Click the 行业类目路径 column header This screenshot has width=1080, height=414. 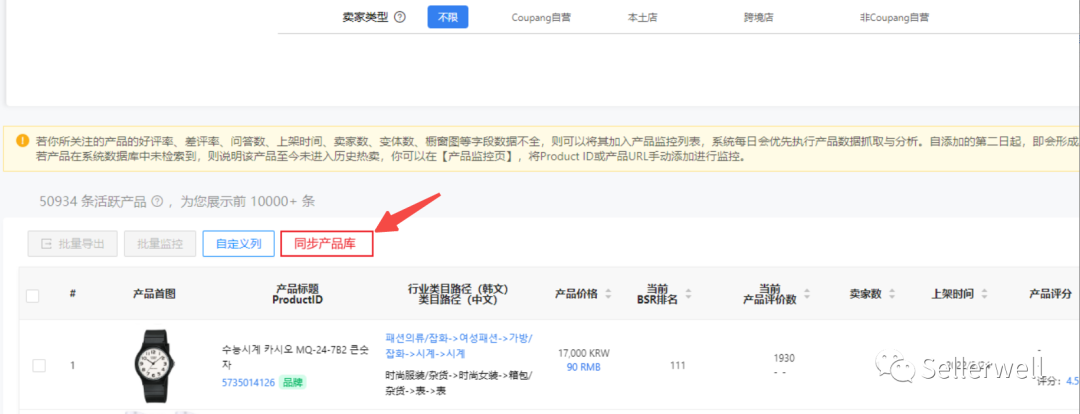[457, 294]
